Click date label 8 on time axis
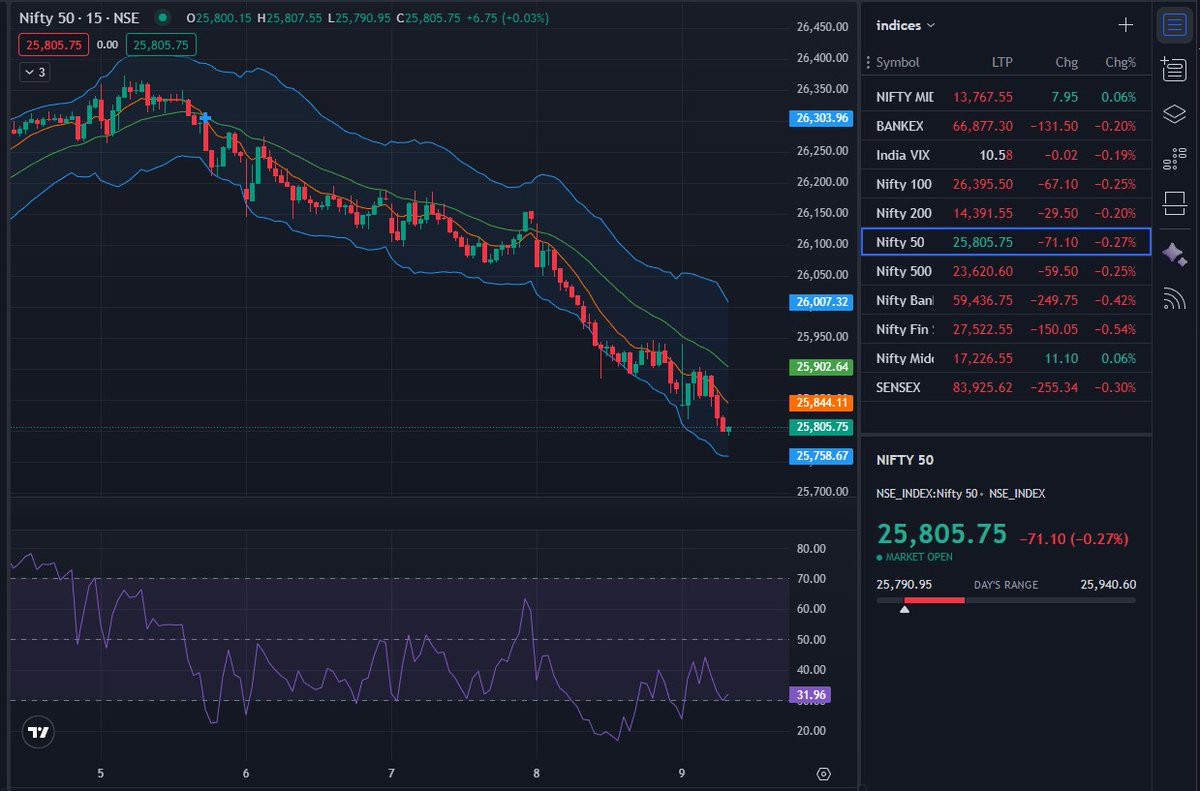 tap(537, 773)
